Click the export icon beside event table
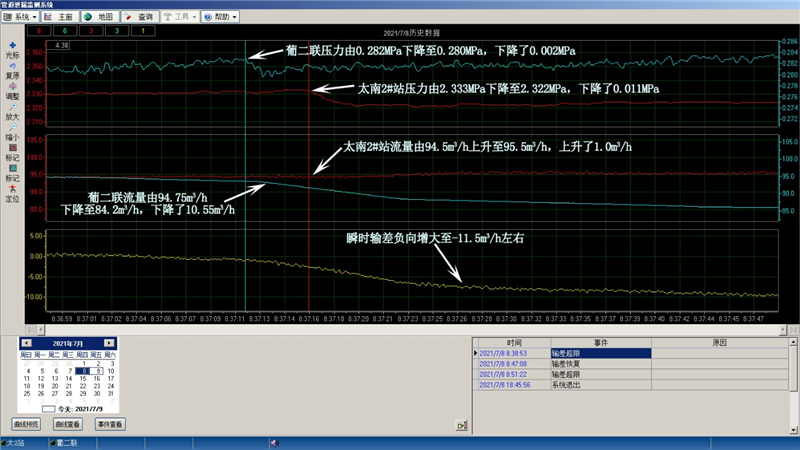 click(x=461, y=425)
